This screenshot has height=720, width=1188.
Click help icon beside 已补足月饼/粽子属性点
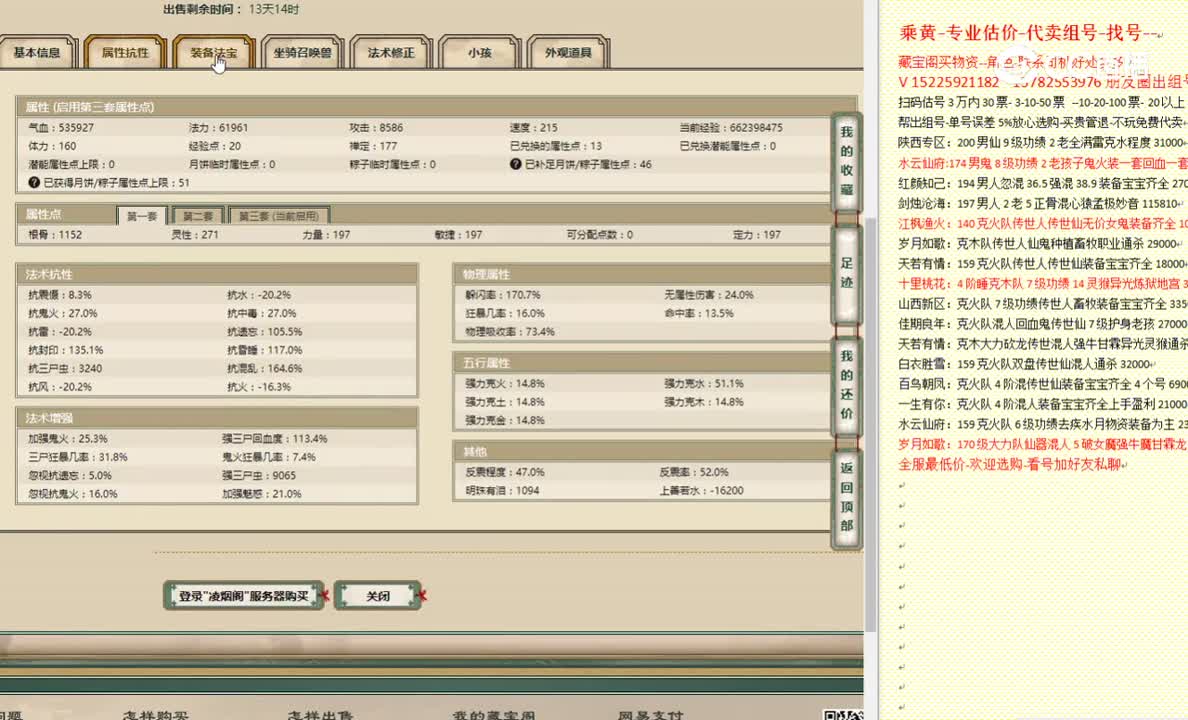pos(515,164)
